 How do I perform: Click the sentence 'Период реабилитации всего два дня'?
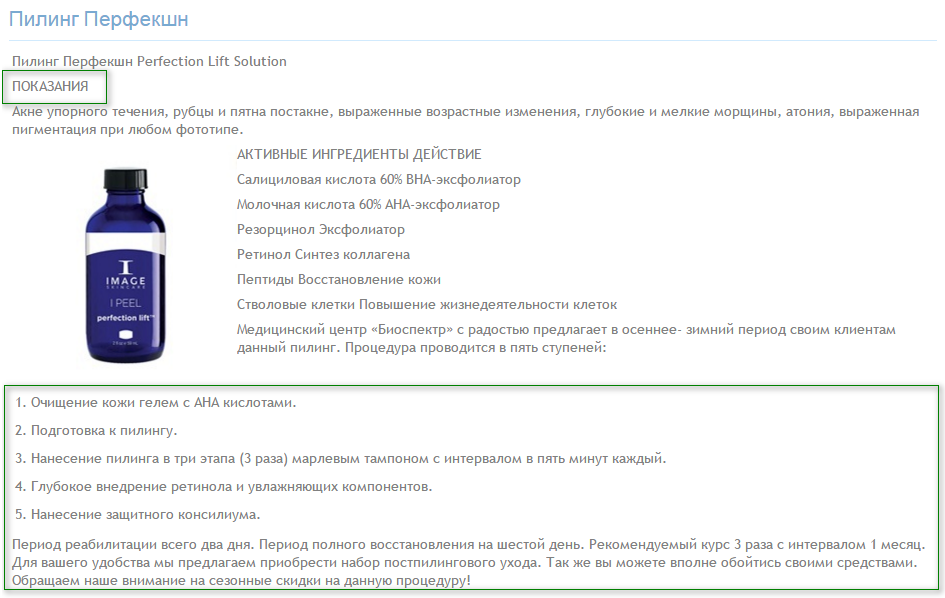[133, 544]
